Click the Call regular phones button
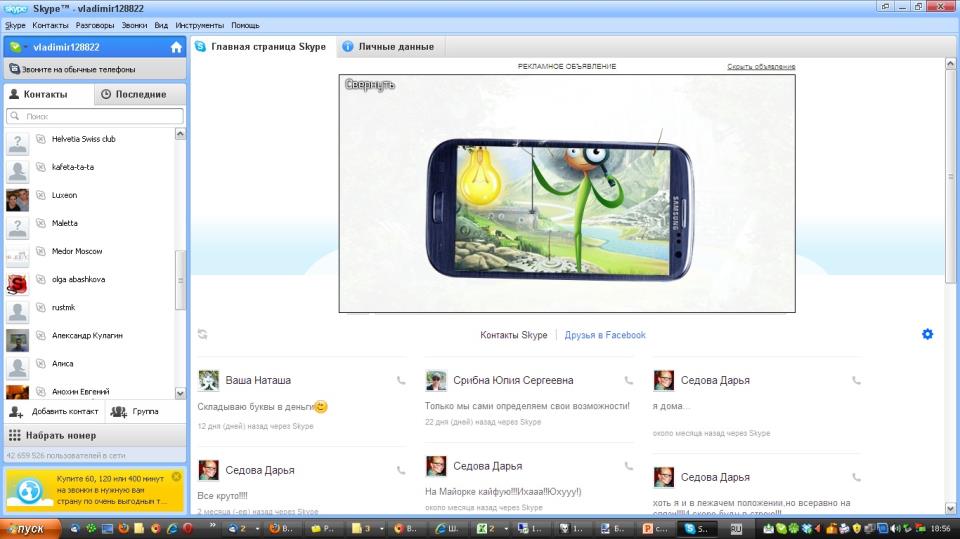 click(95, 69)
